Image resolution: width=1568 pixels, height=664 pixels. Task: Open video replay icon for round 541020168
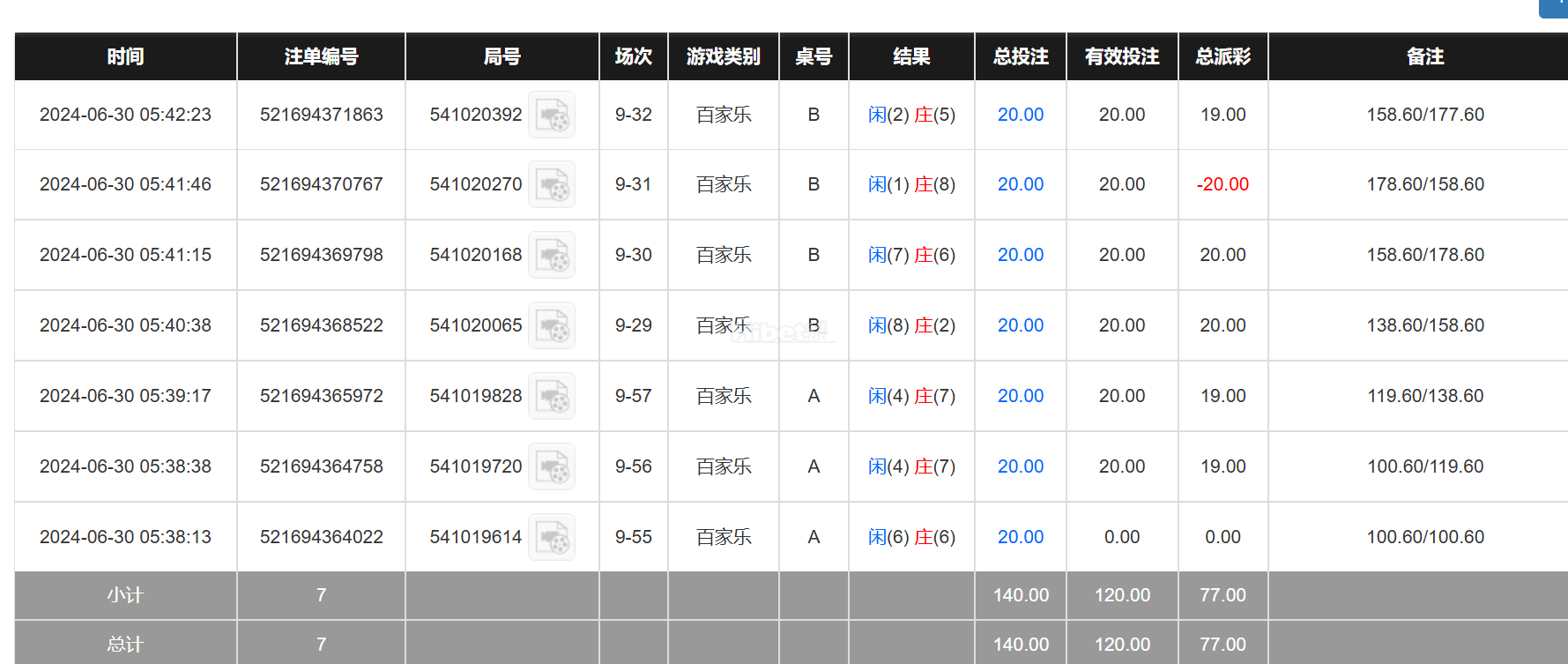coord(552,255)
